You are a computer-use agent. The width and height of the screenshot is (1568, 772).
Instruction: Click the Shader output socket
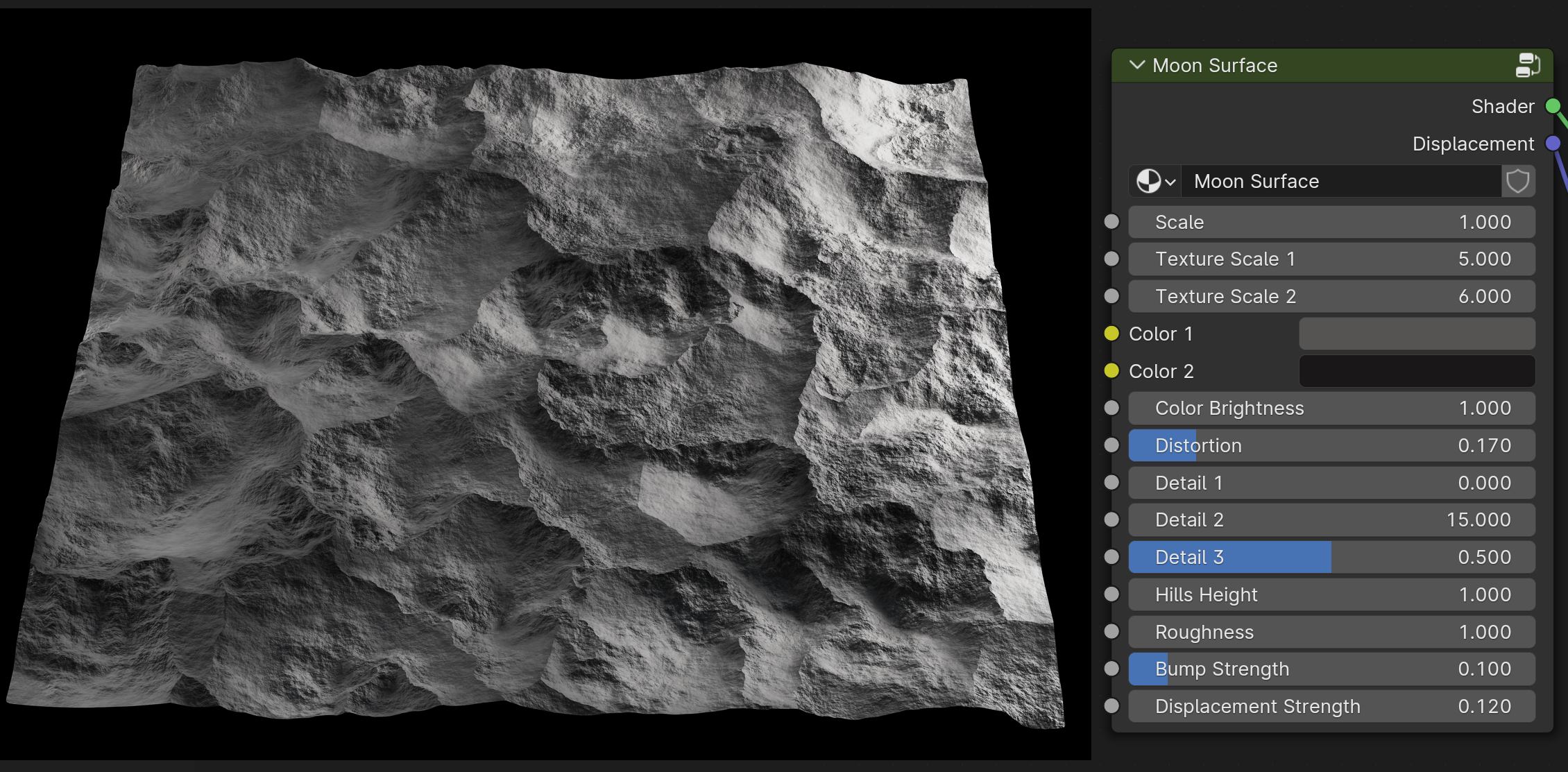(x=1553, y=106)
